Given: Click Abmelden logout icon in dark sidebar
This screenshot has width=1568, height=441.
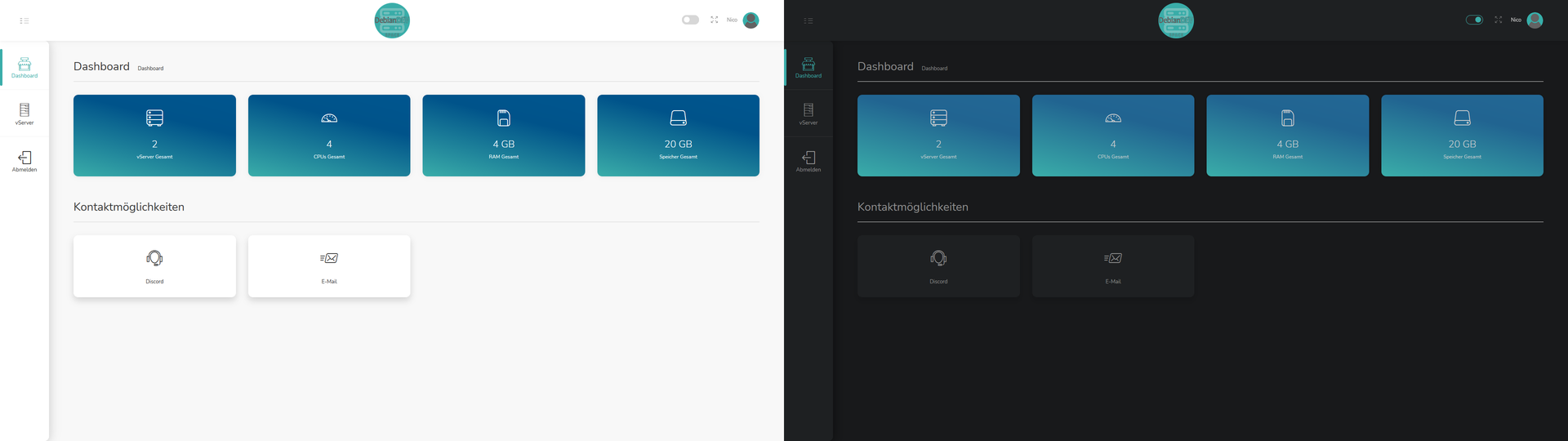Looking at the screenshot, I should [808, 158].
